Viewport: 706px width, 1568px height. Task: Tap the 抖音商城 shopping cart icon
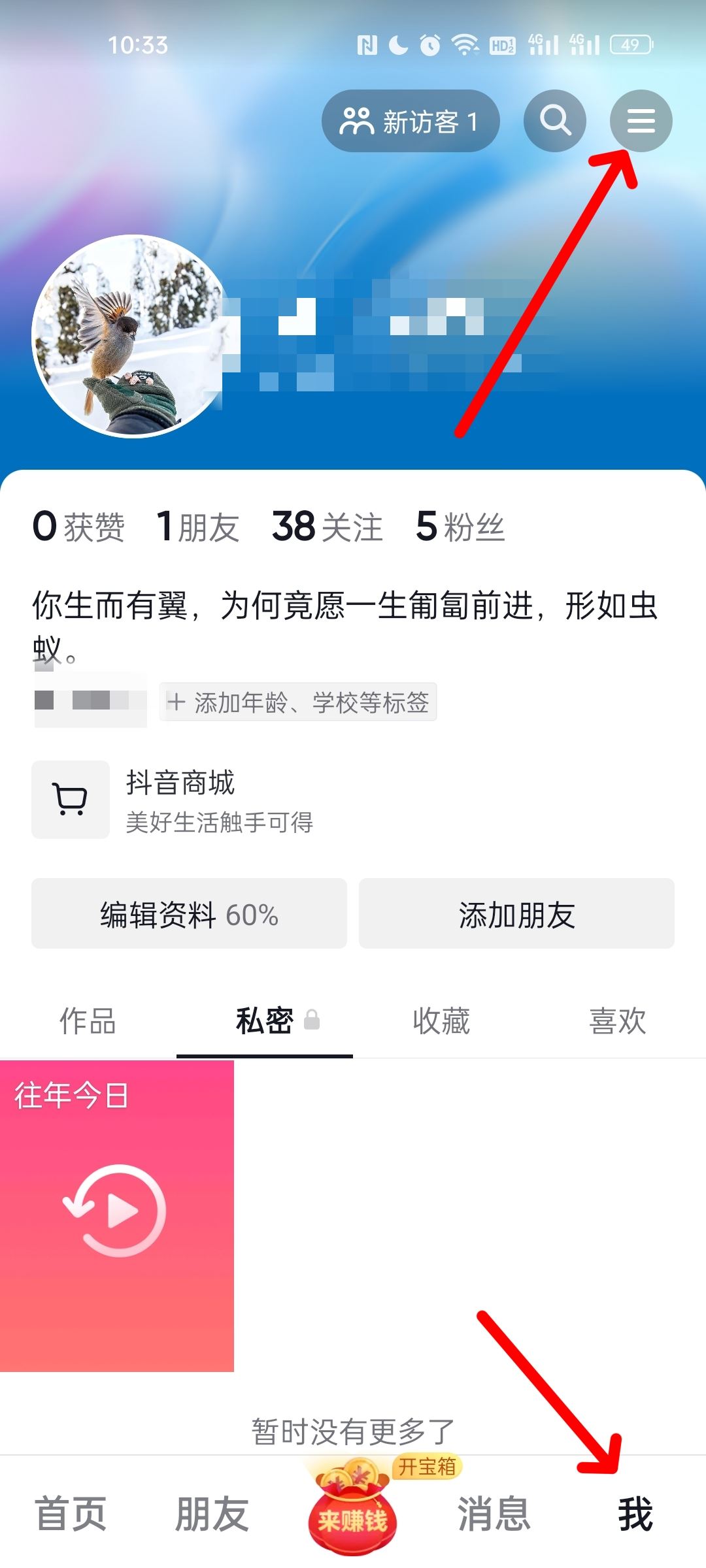pos(71,800)
